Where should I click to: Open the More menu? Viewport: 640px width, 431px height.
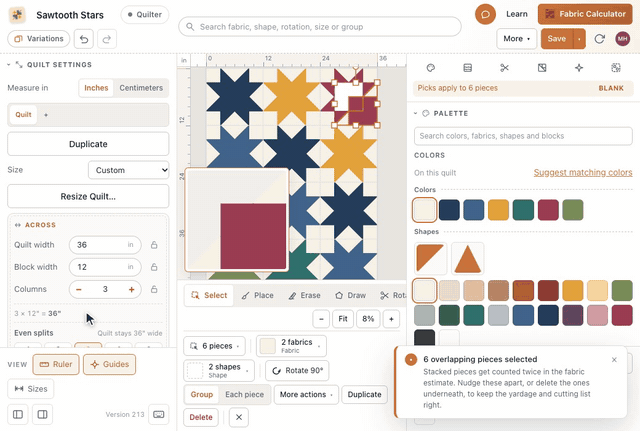(x=516, y=39)
